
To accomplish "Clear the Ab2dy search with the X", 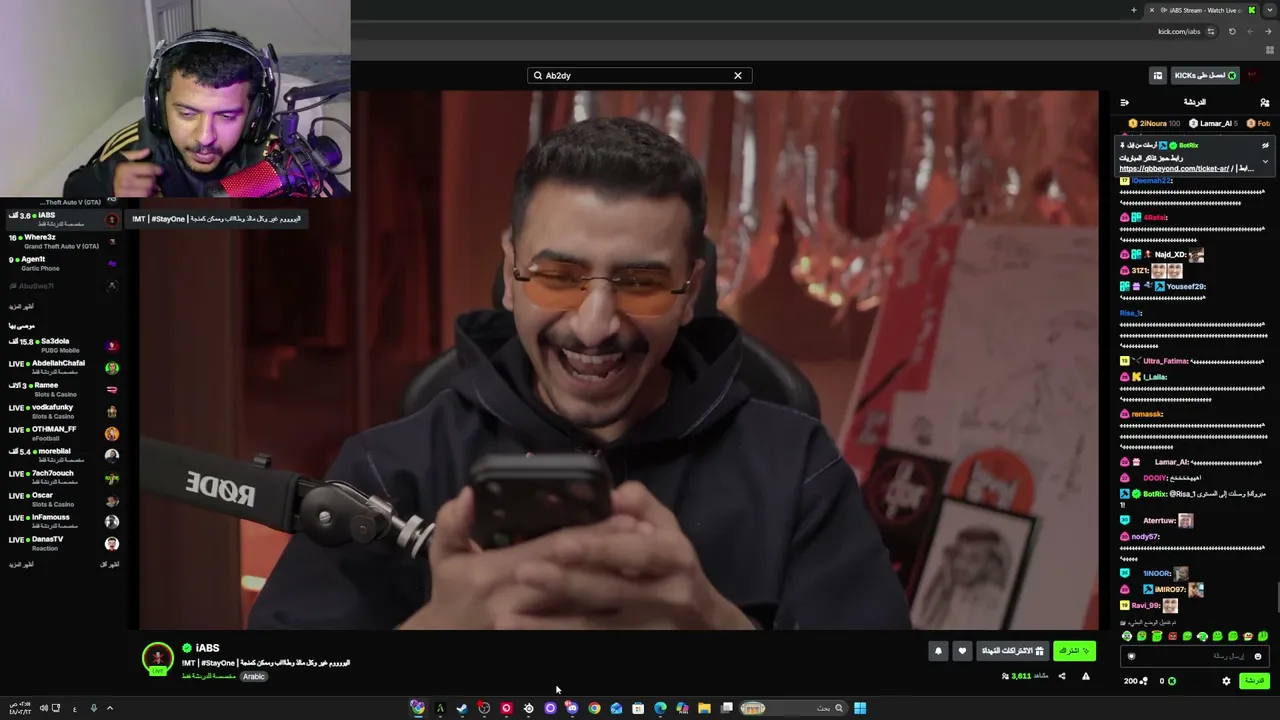I will pos(738,76).
